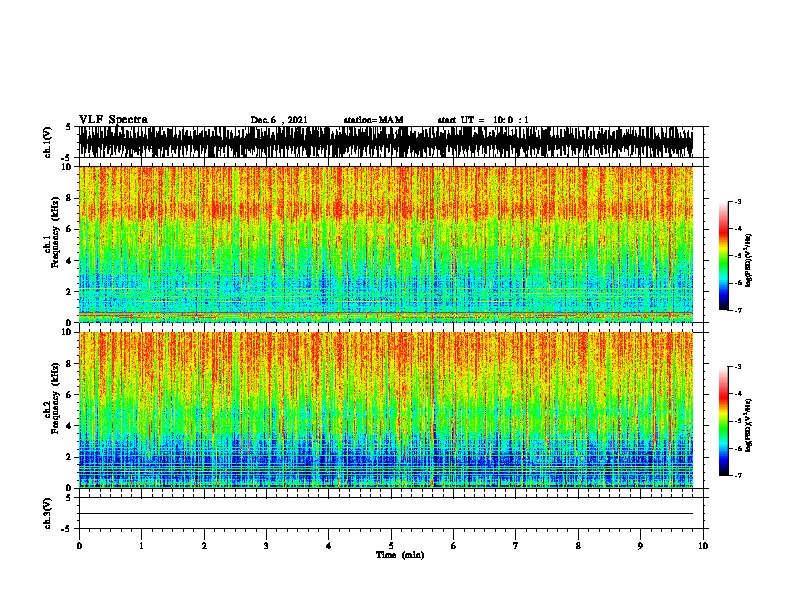Click time-axis tick label "9"
The height and width of the screenshot is (612, 792).
click(x=640, y=545)
